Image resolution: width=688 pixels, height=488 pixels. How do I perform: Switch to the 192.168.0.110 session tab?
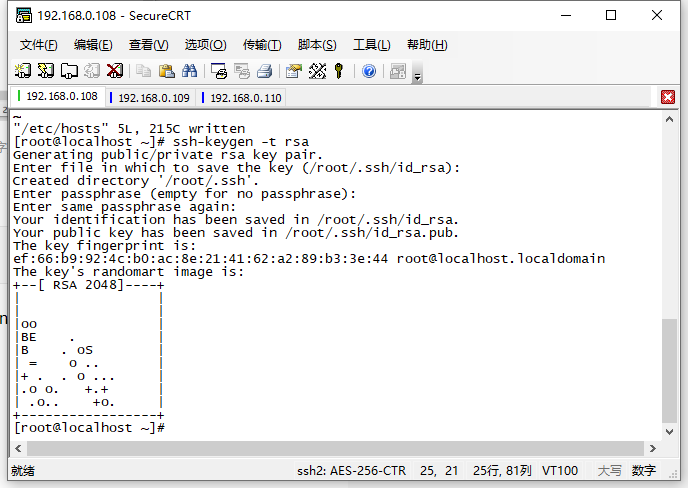(x=245, y=98)
